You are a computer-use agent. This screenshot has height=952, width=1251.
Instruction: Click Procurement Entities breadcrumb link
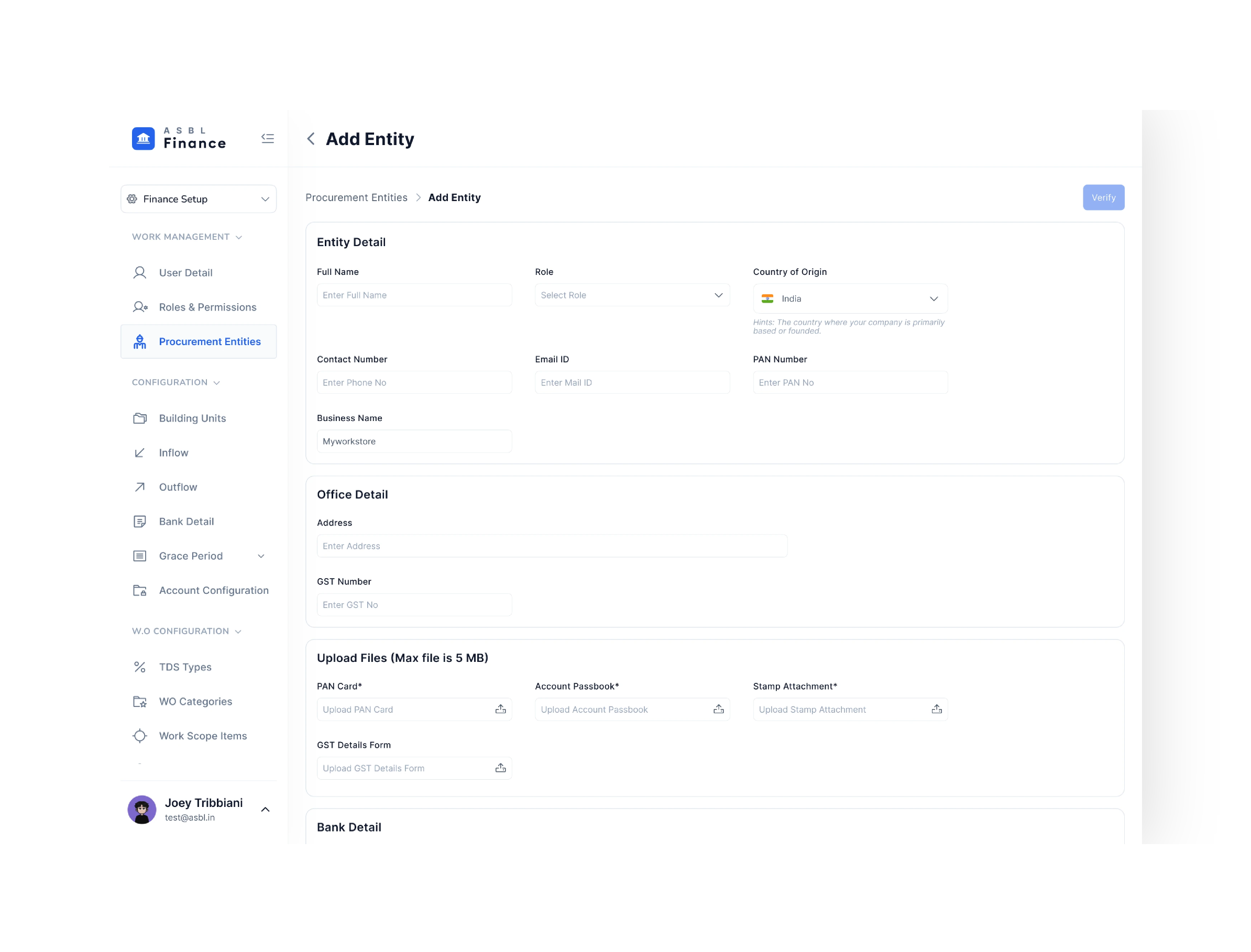pyautogui.click(x=356, y=197)
